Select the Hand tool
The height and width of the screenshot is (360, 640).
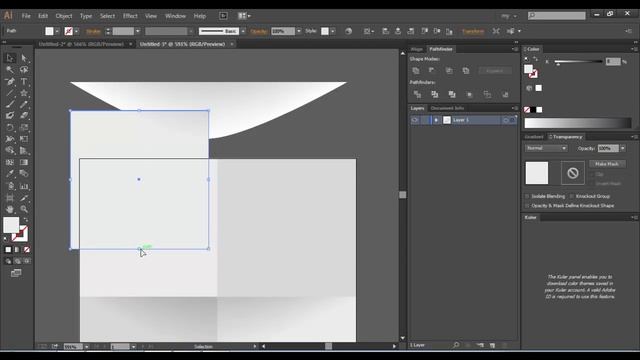point(10,209)
